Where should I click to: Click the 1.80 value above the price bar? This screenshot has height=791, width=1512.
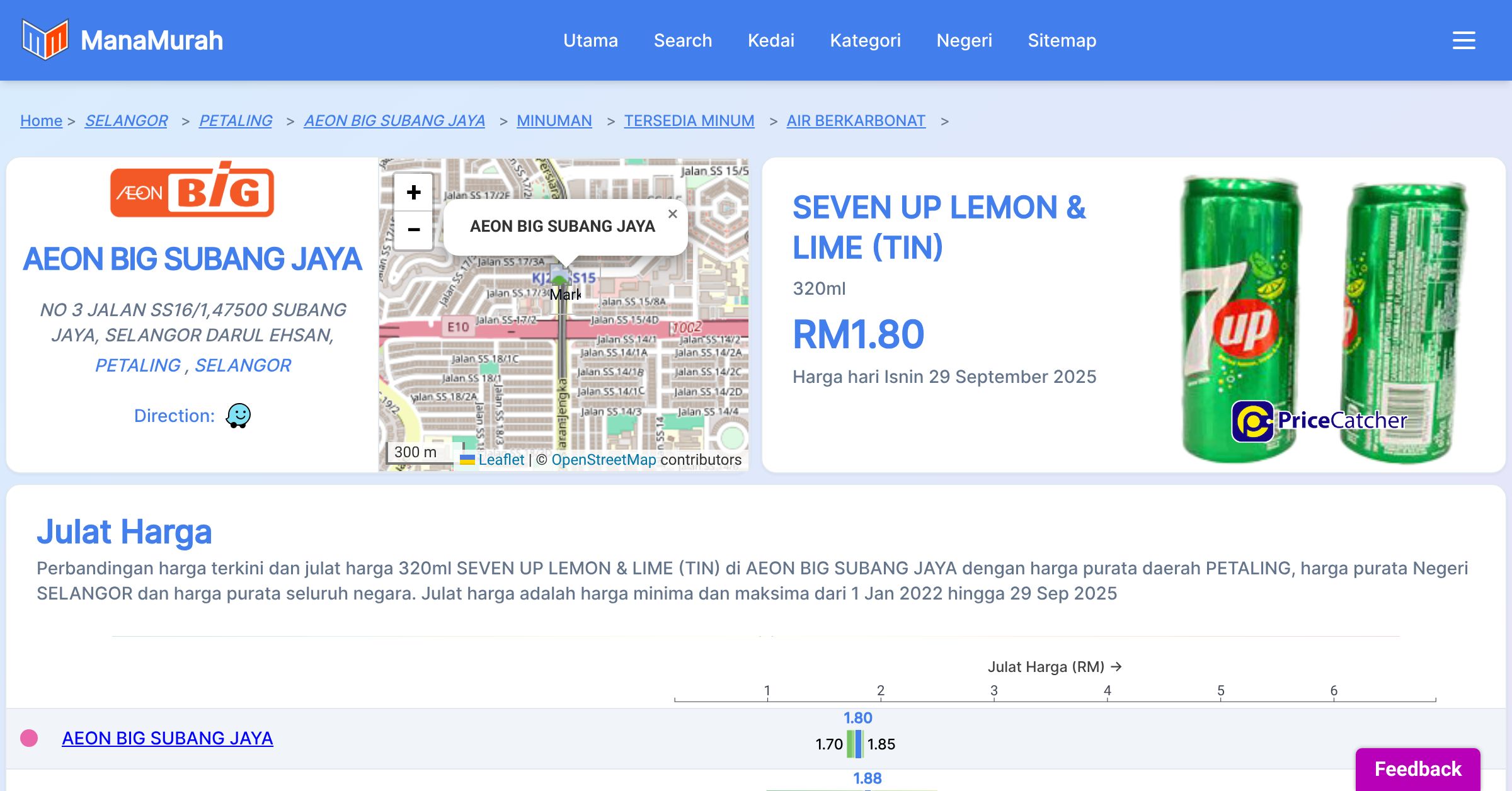(858, 718)
